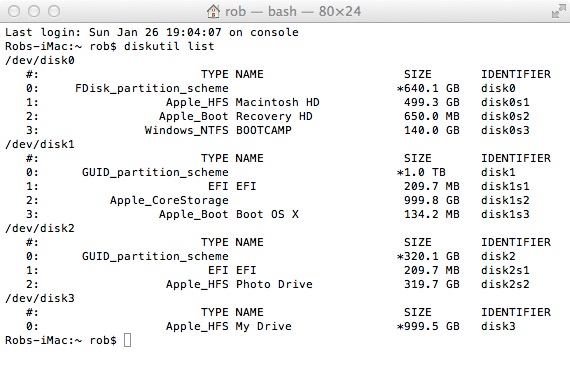Click the *999.5 GB size value
Viewport: 570px width, 366px height.
[428, 326]
